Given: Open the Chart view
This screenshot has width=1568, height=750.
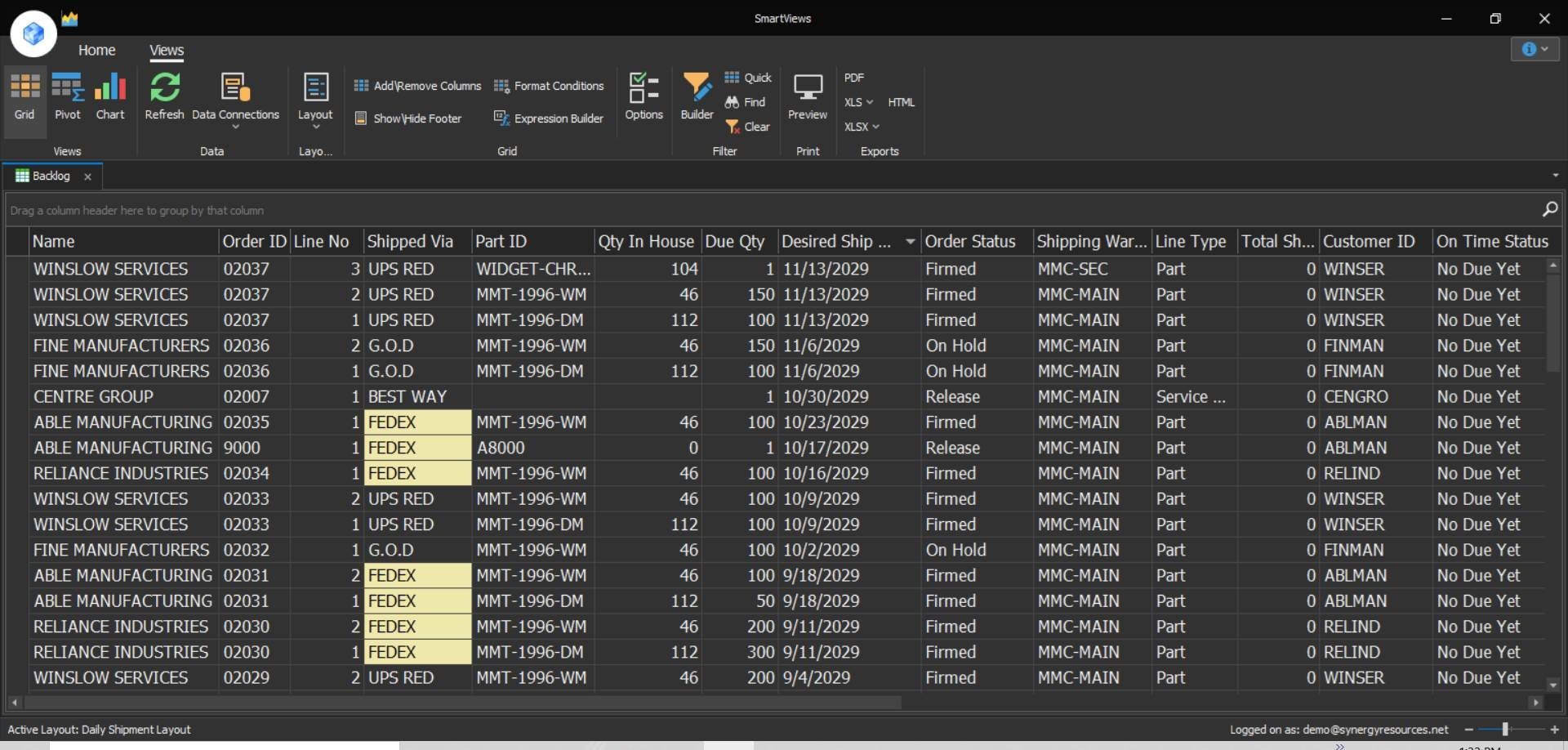Looking at the screenshot, I should [x=110, y=98].
